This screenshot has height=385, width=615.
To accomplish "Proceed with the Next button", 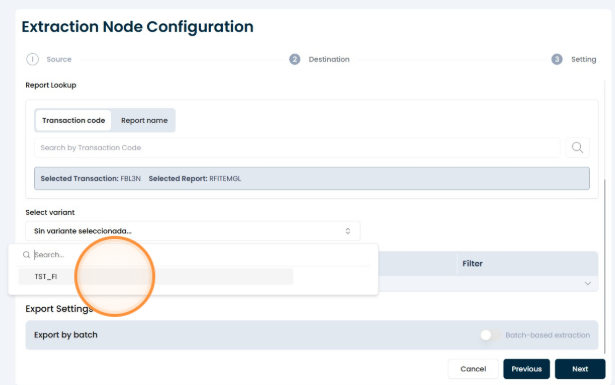I will (x=580, y=369).
